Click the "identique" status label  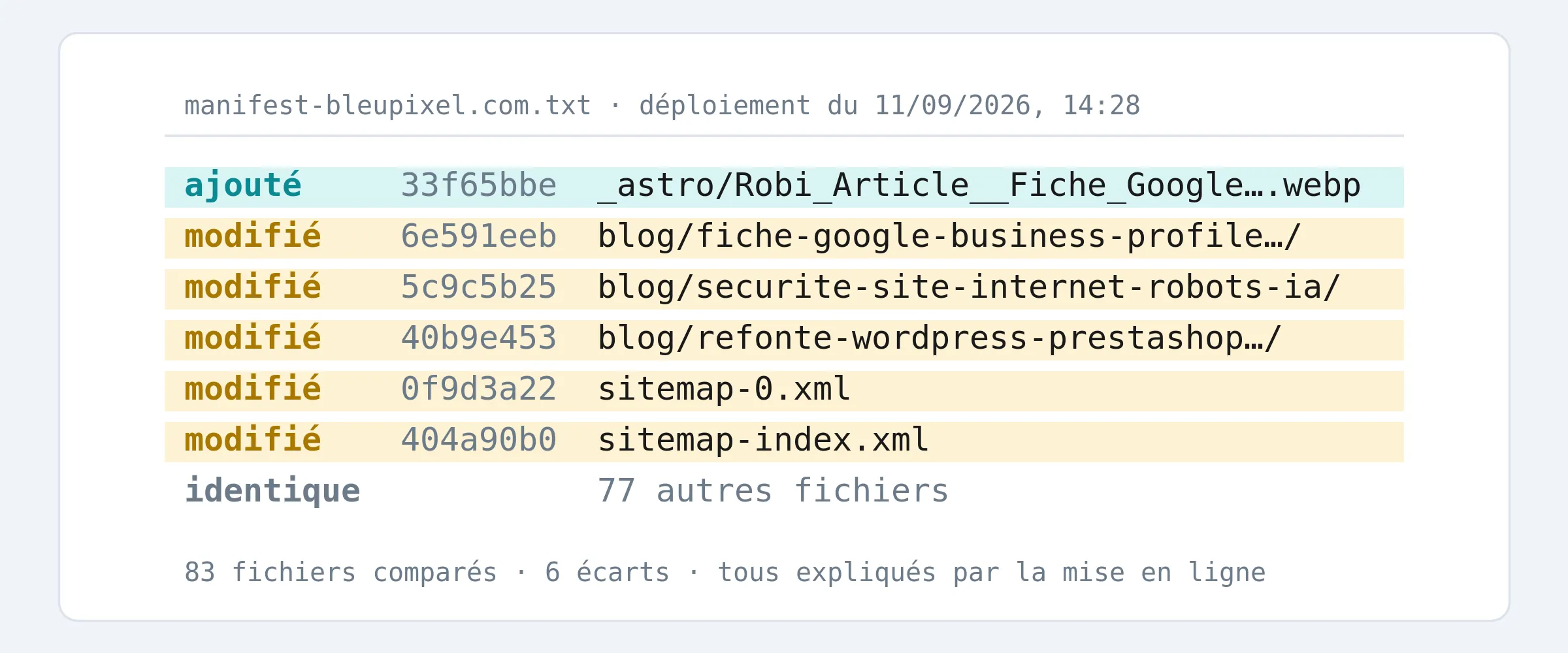coord(272,491)
